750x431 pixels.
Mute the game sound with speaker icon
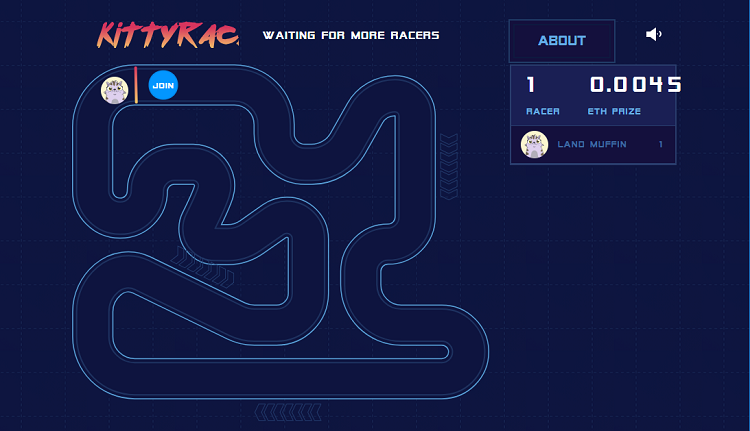coord(654,35)
